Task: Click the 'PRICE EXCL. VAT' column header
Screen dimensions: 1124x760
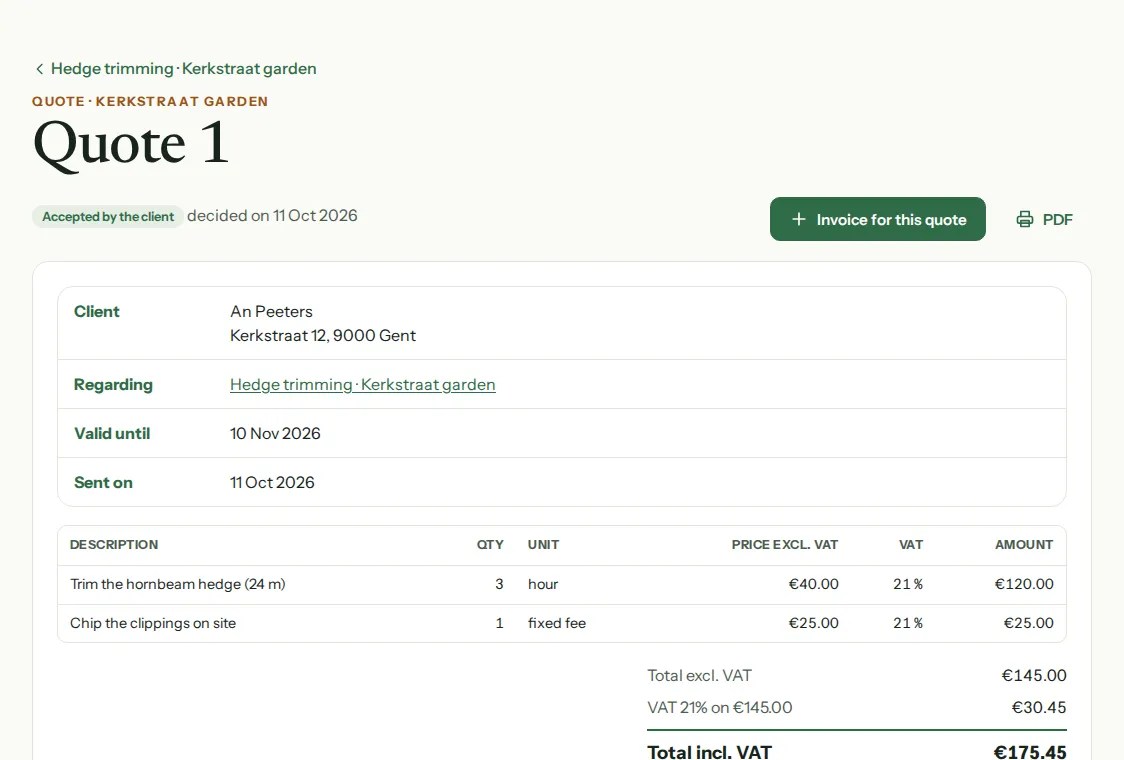Action: (785, 545)
